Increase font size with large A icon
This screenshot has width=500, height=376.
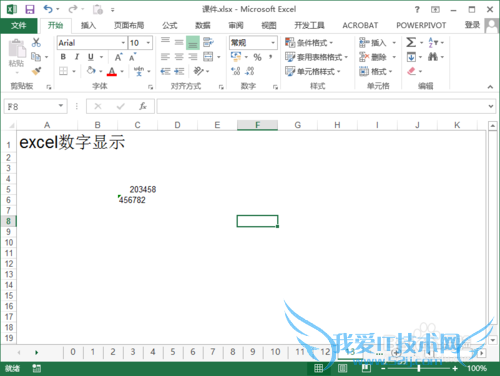tap(119, 57)
